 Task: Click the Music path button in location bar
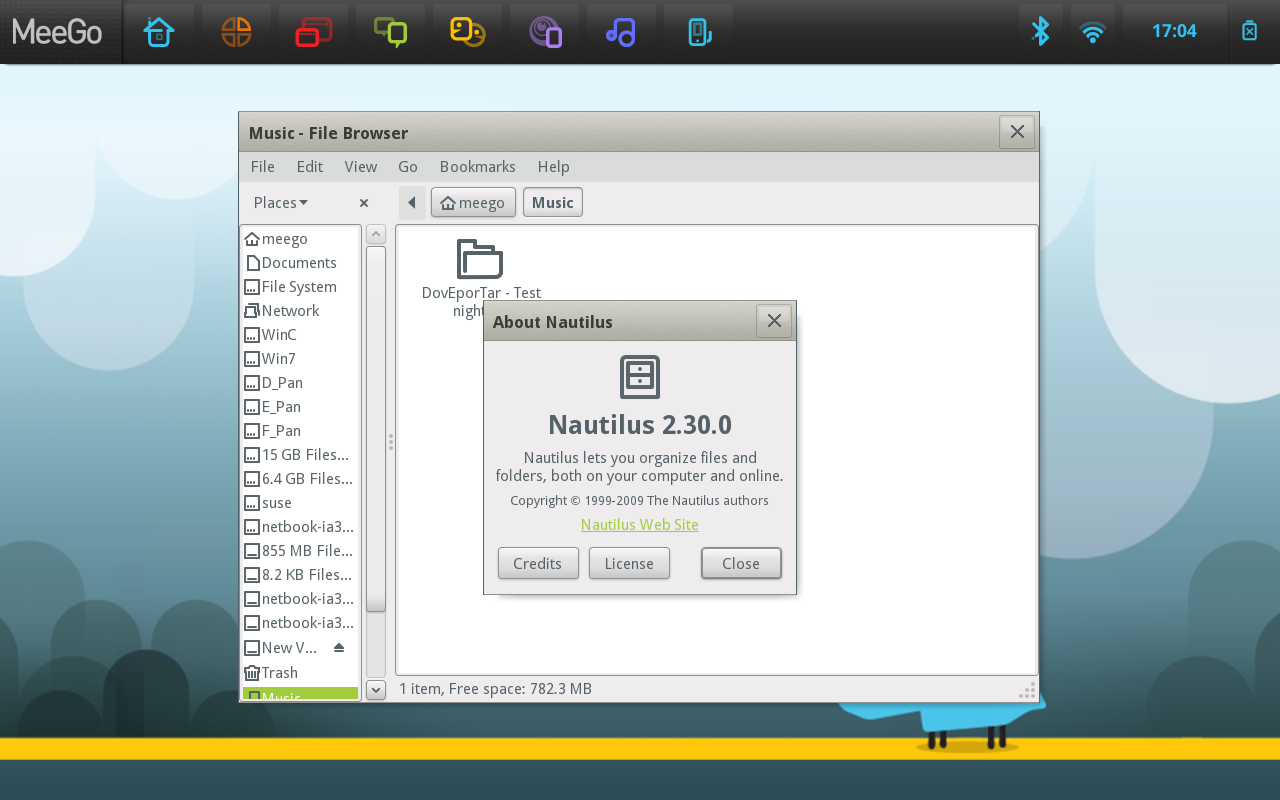553,203
